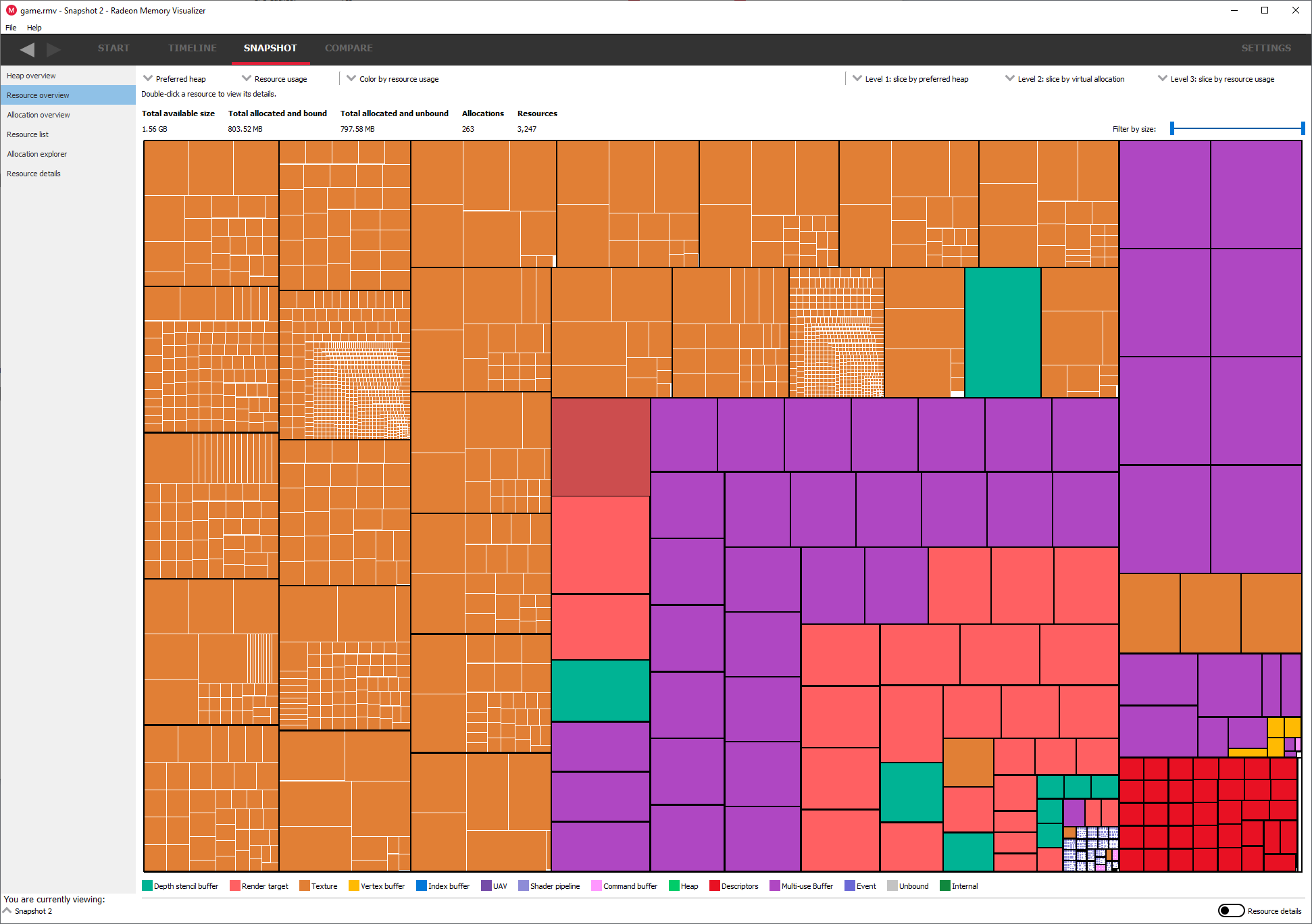
Task: Click the Internal legend color box
Action: click(945, 885)
